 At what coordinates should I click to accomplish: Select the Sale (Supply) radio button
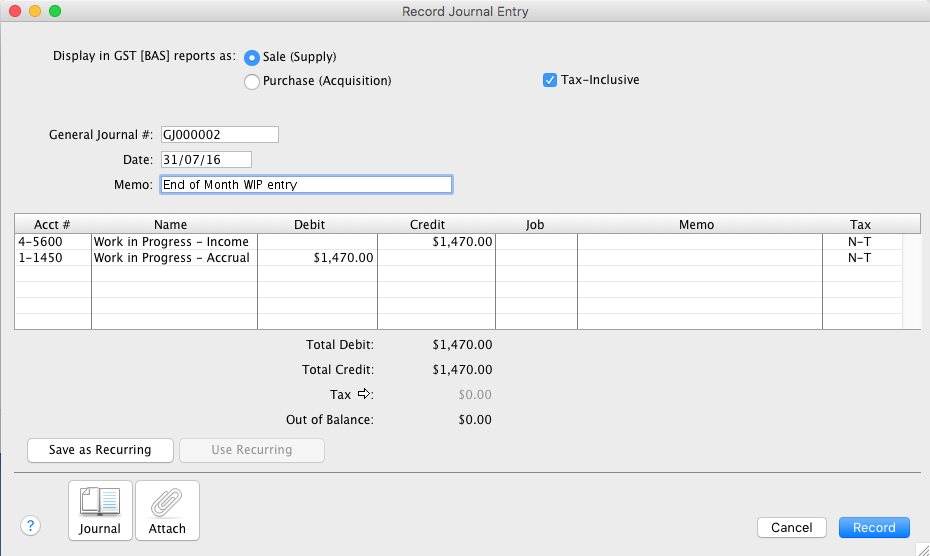click(x=252, y=57)
